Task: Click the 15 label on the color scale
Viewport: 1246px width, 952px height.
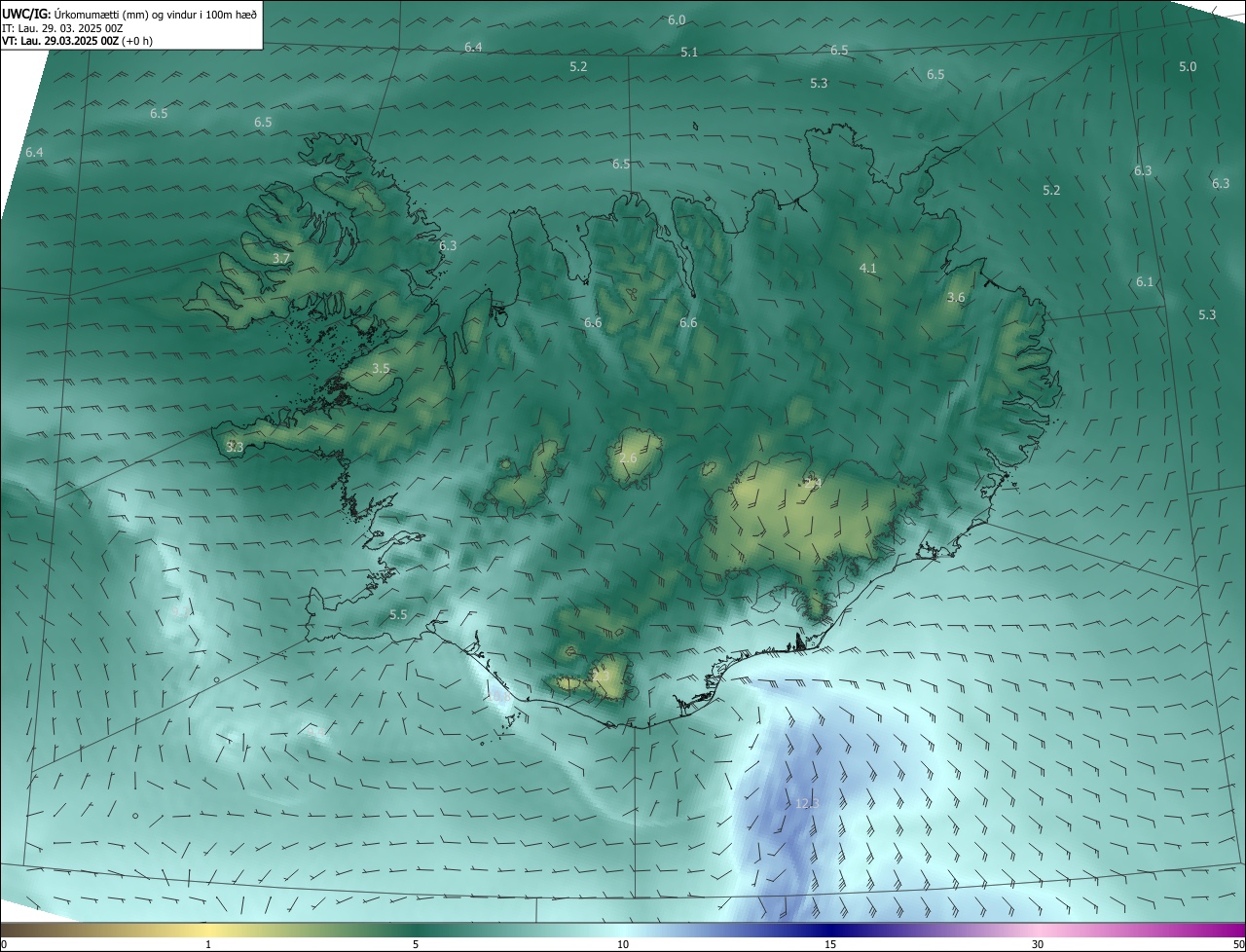Action: [x=830, y=945]
